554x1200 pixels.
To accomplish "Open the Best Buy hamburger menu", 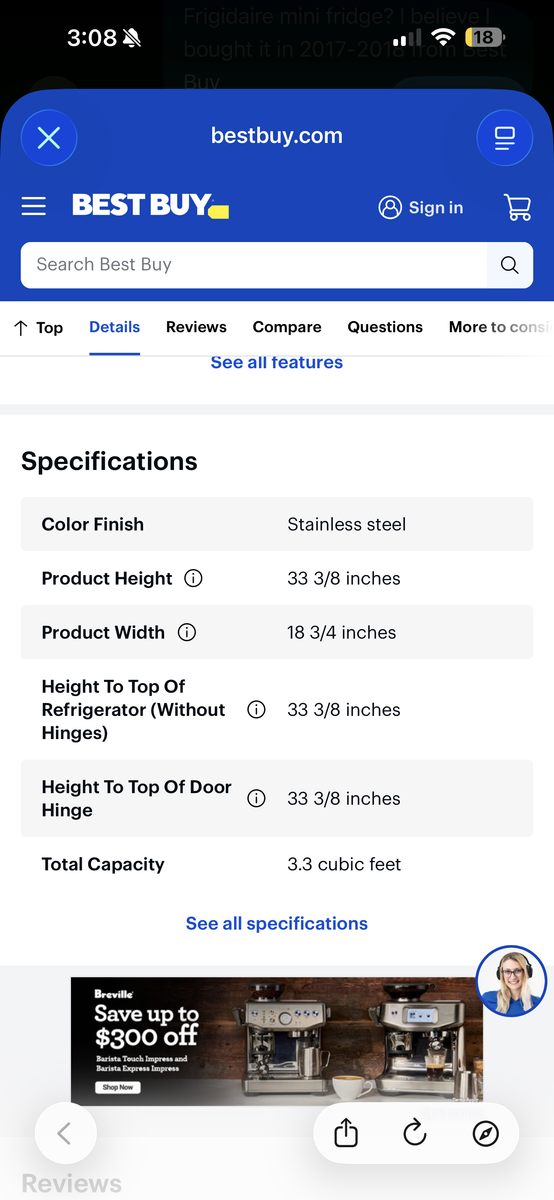I will tap(34, 206).
